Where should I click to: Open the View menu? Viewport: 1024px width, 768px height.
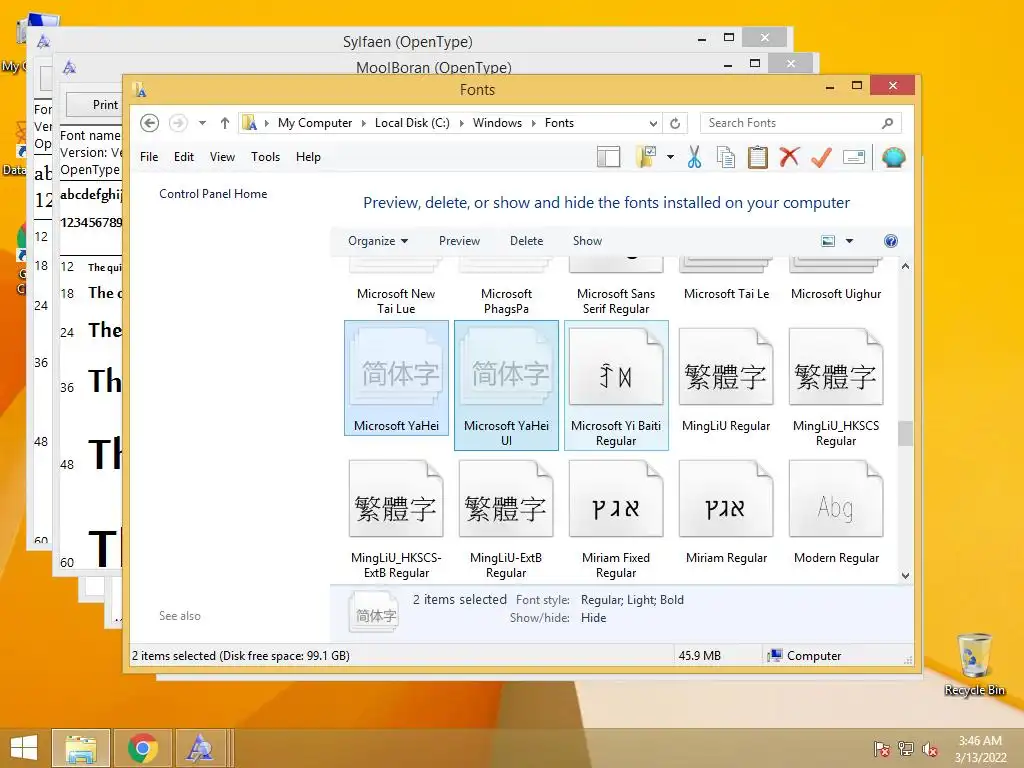pyautogui.click(x=222, y=157)
